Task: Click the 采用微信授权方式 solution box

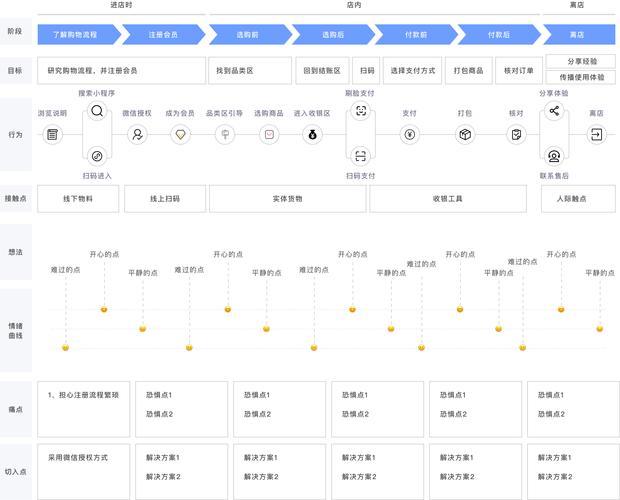Action: click(83, 472)
